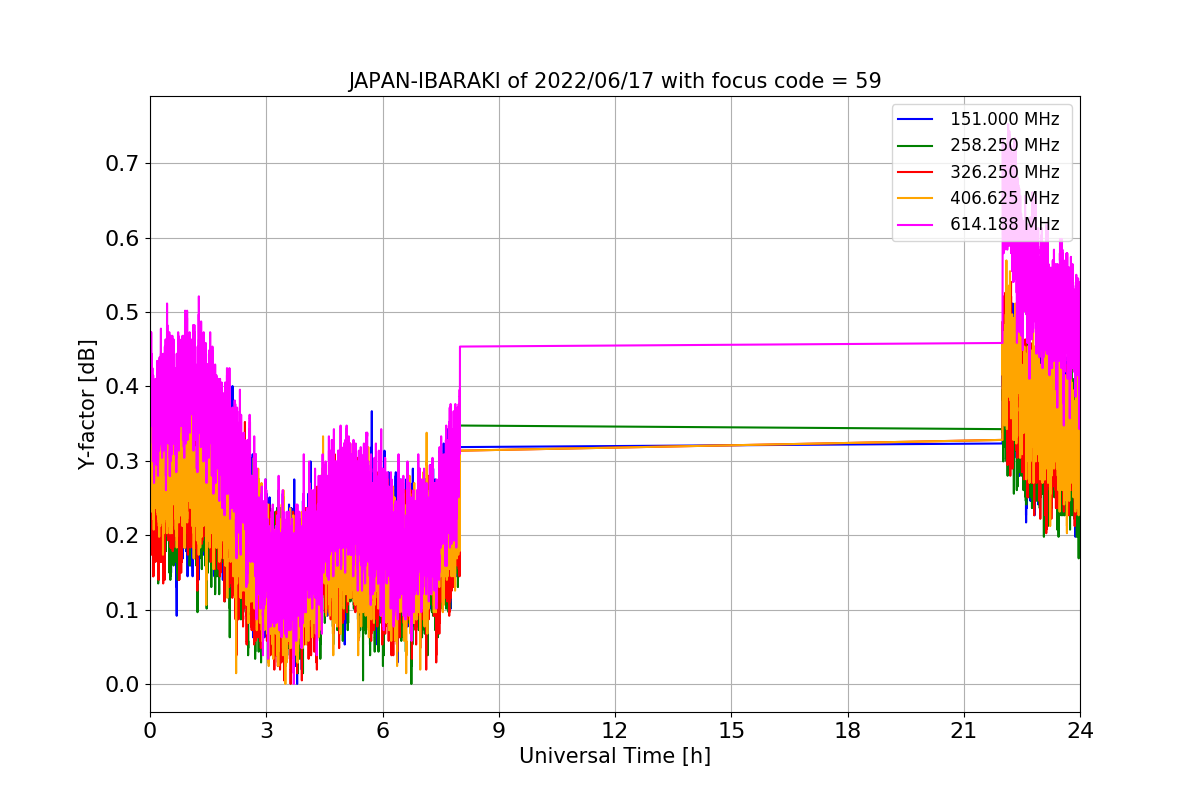Screen dimensions: 1200x800
Task: Click the x-axis tick label 9
Action: click(x=499, y=730)
